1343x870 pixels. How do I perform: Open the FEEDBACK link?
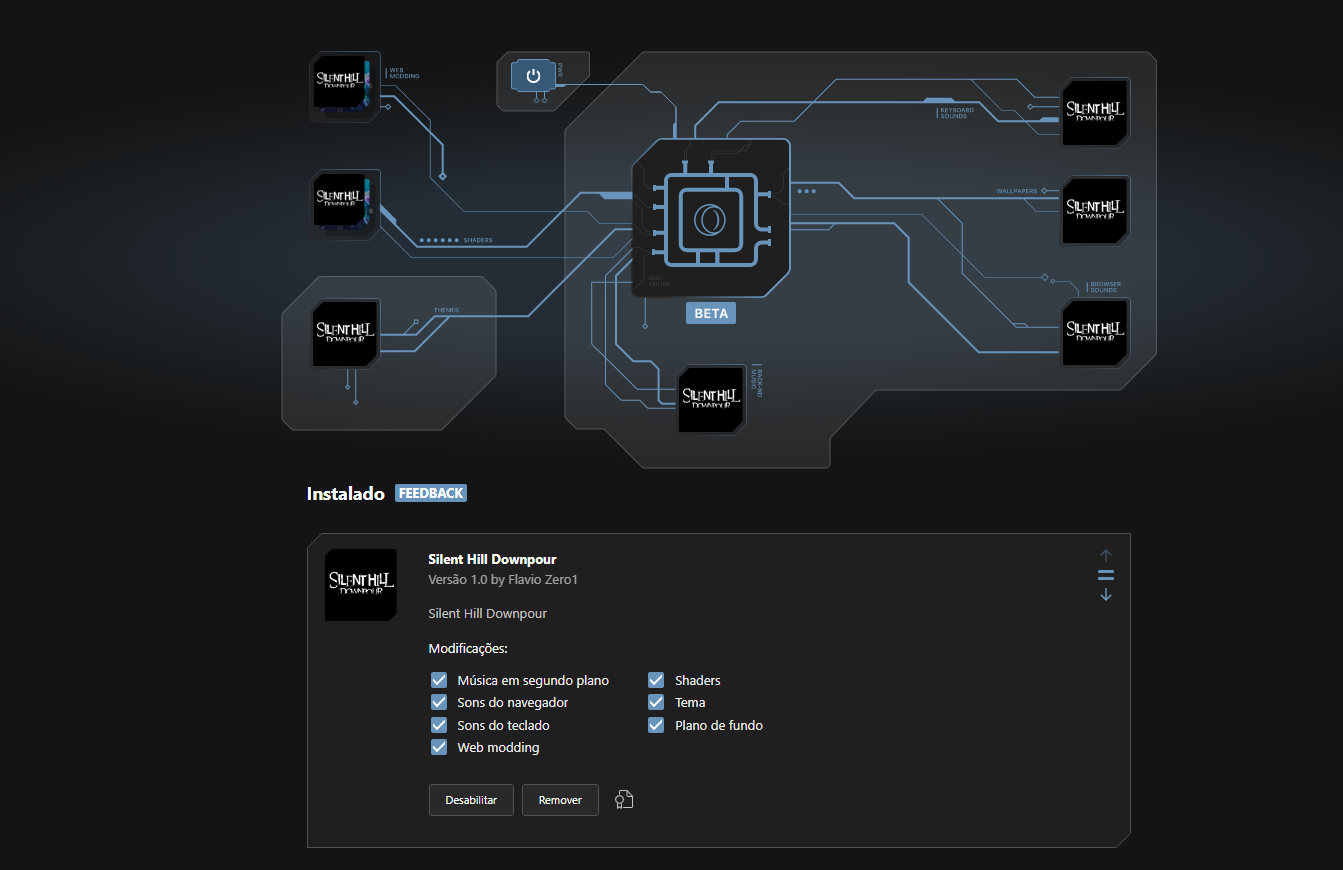coord(431,493)
